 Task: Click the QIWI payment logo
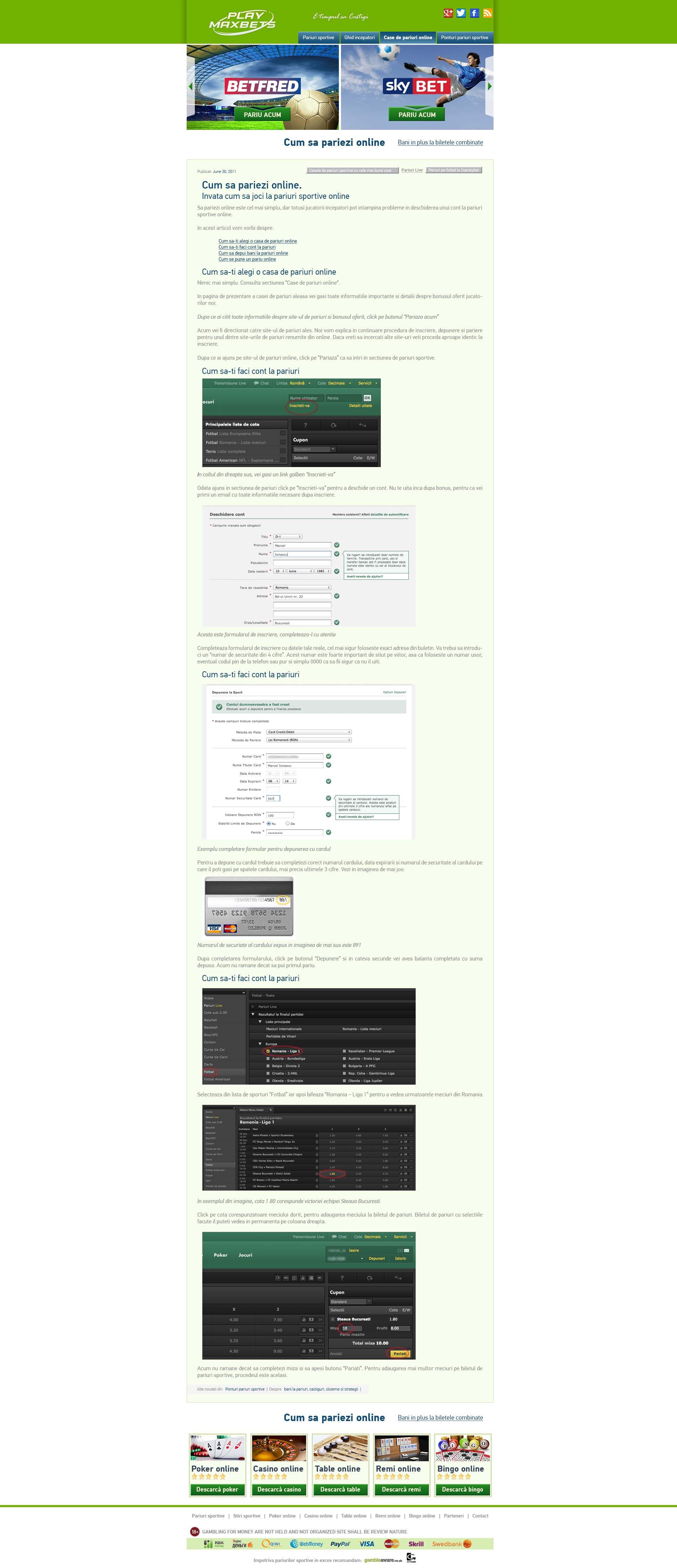coord(272,1544)
